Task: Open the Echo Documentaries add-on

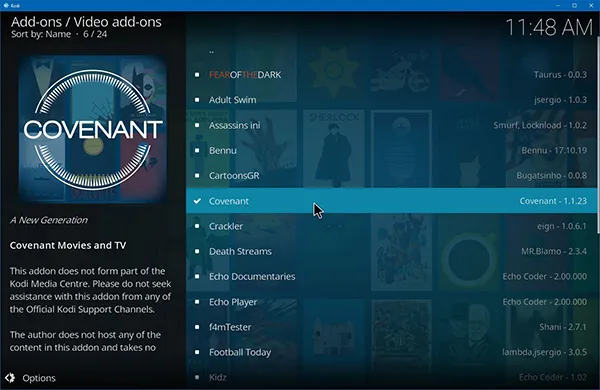Action: tap(391, 277)
